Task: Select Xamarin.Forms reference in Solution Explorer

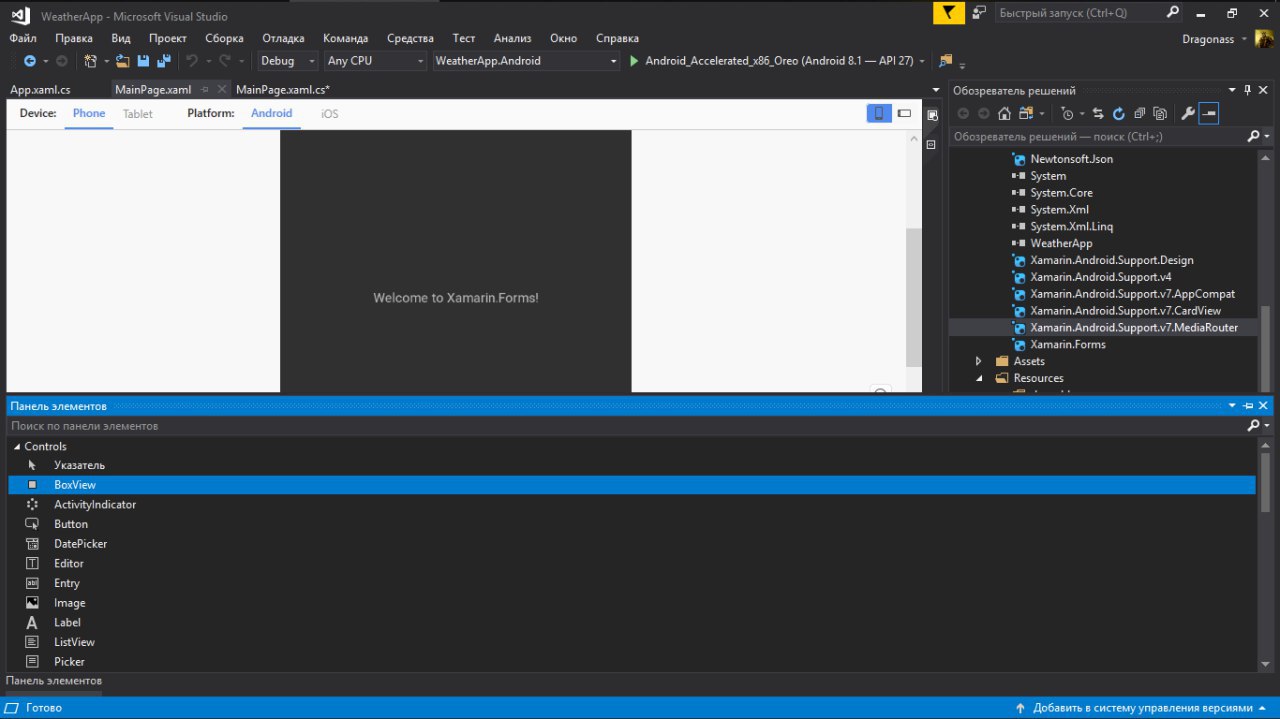Action: (x=1068, y=344)
